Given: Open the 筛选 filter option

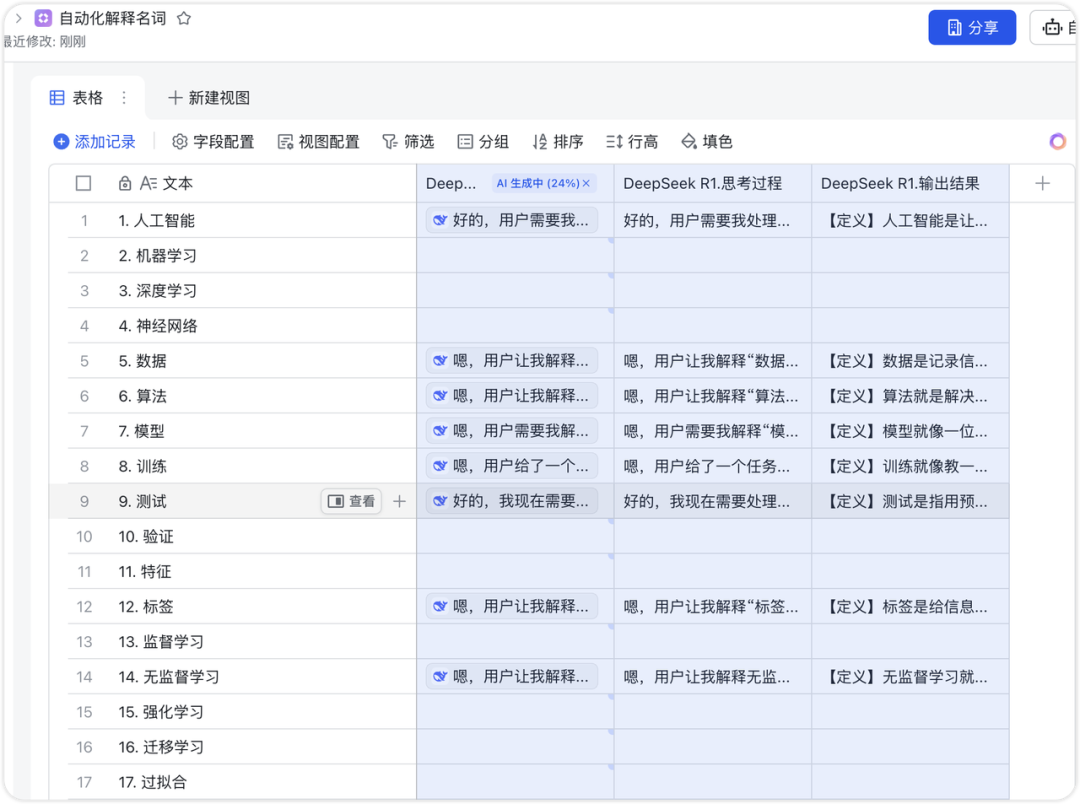Looking at the screenshot, I should 408,142.
